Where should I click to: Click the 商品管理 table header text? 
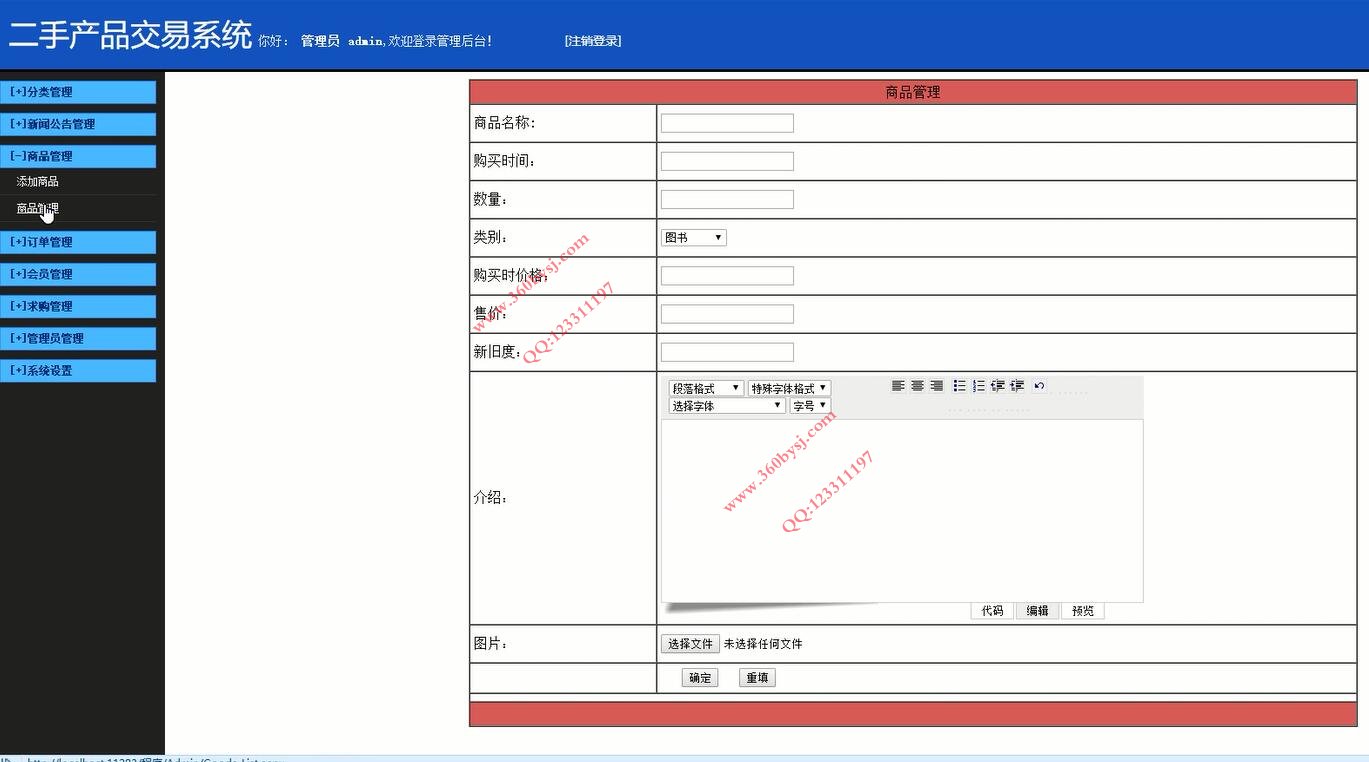click(x=913, y=92)
